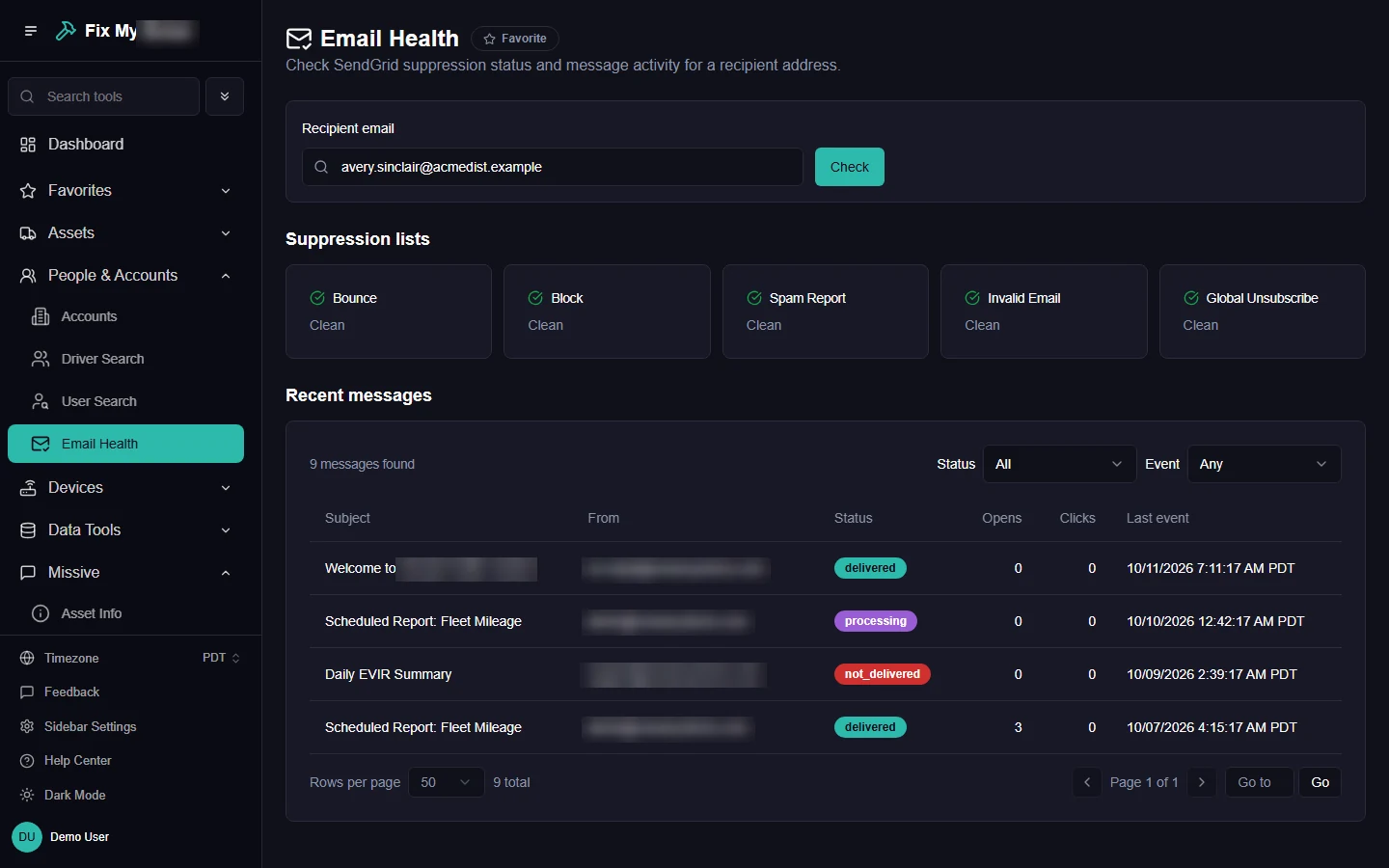
Task: Click the Search tools field
Action: click(x=104, y=96)
